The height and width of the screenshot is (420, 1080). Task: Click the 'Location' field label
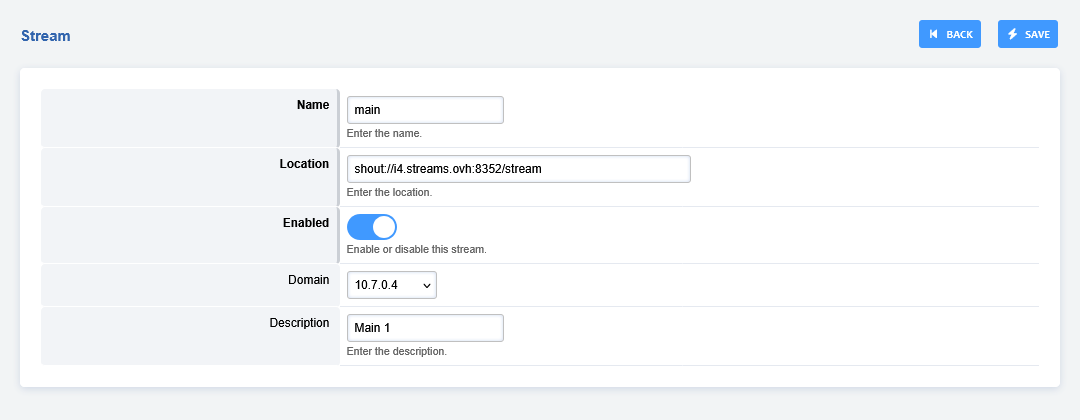(x=304, y=164)
